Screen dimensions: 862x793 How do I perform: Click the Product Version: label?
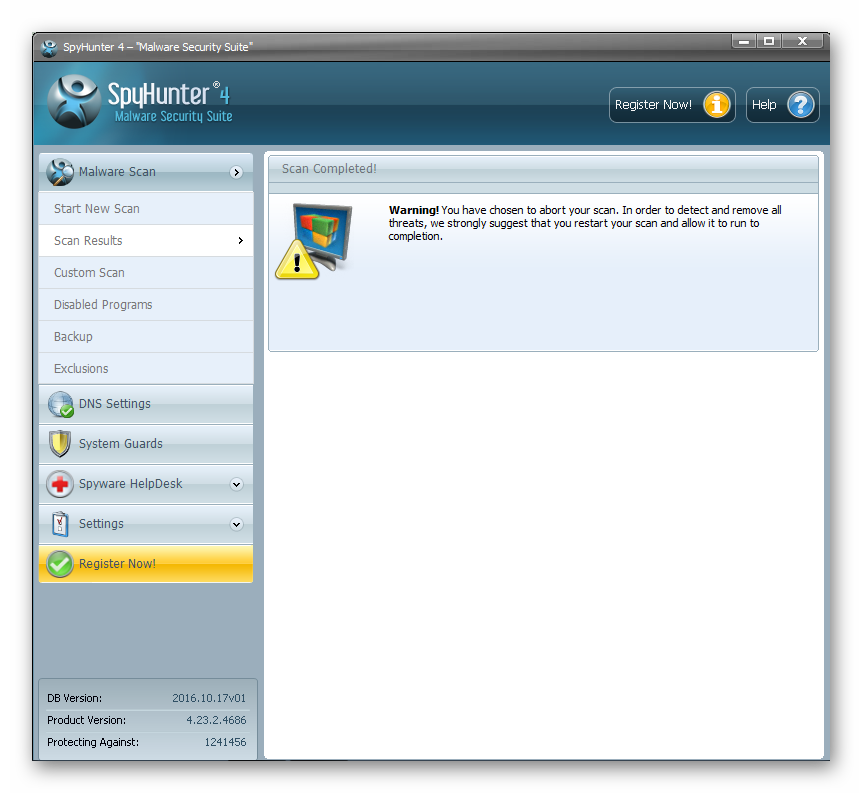point(86,720)
